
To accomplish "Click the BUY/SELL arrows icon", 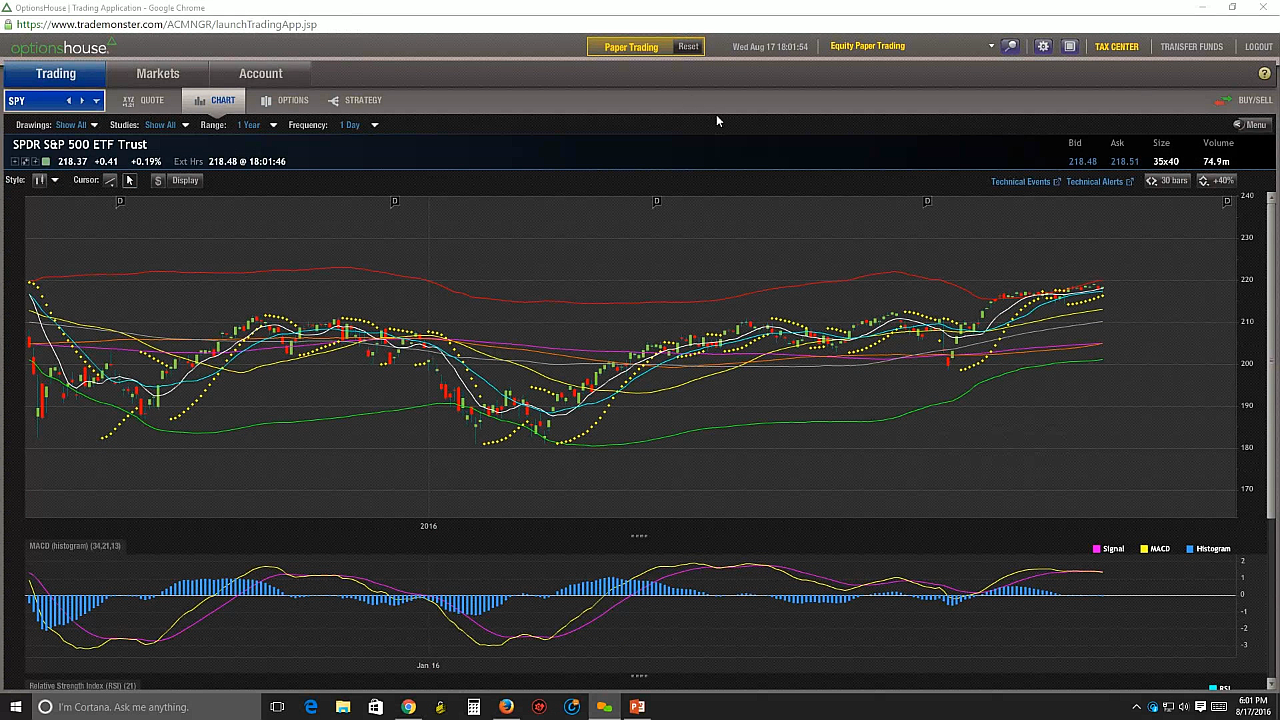I will 1223,100.
